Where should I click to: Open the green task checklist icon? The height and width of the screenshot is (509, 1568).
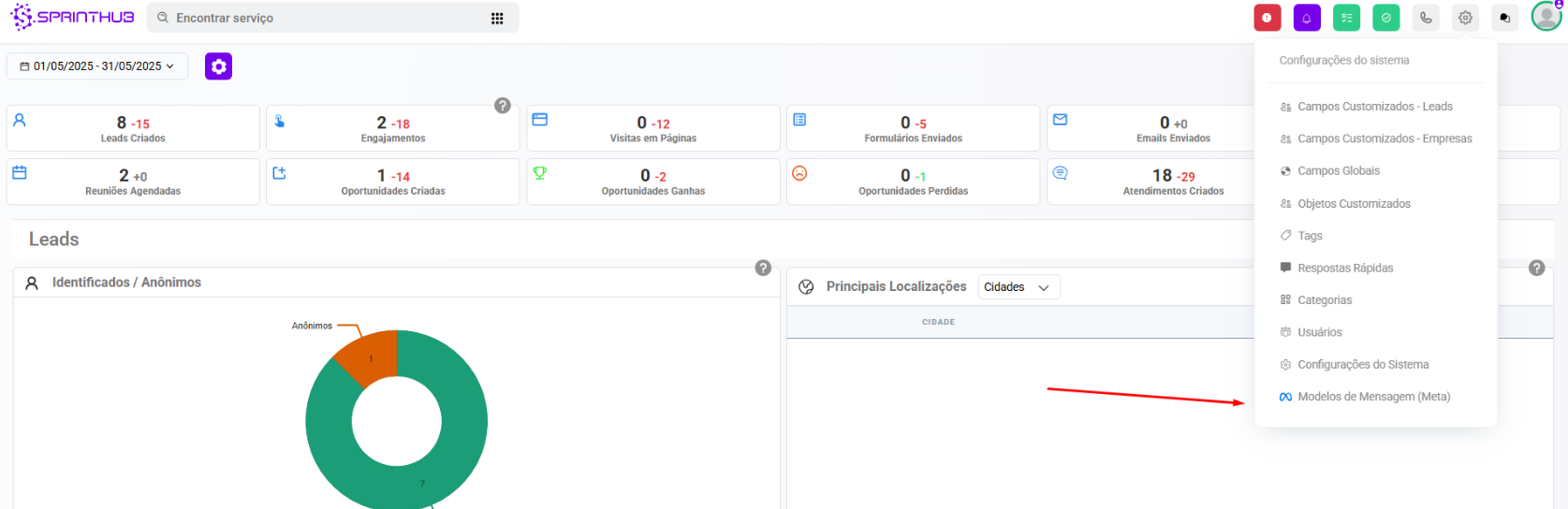coord(1346,18)
